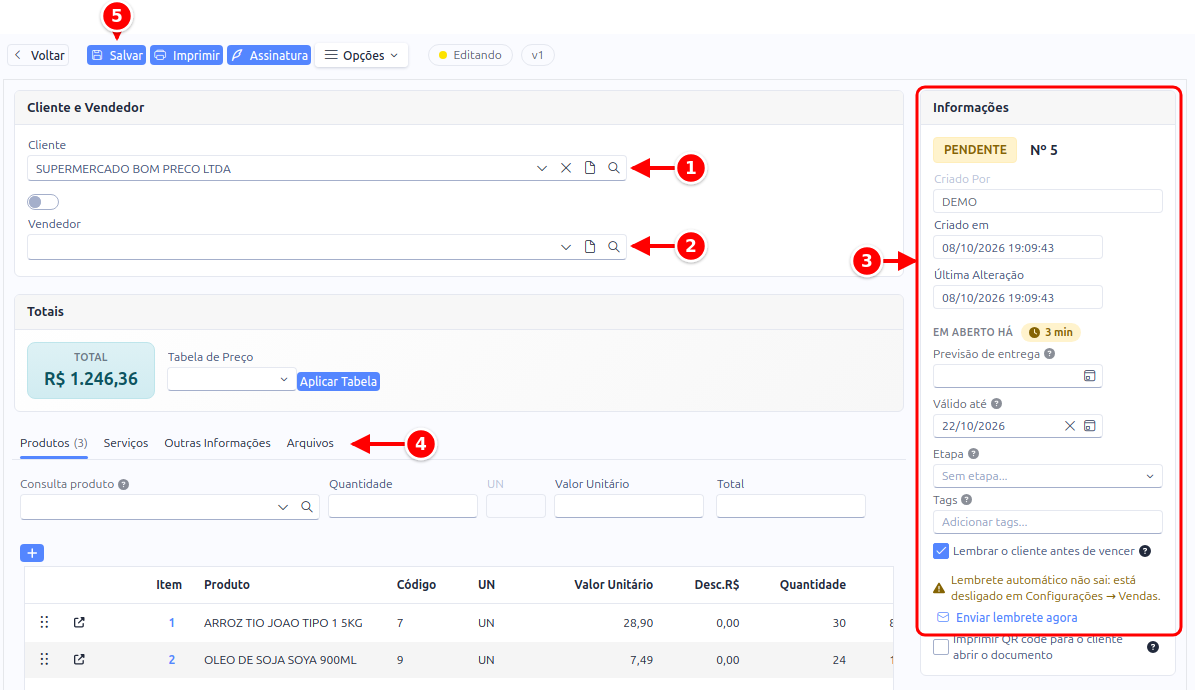Add product with the blue plus button
Screen dimensions: 1195x690
[32, 553]
